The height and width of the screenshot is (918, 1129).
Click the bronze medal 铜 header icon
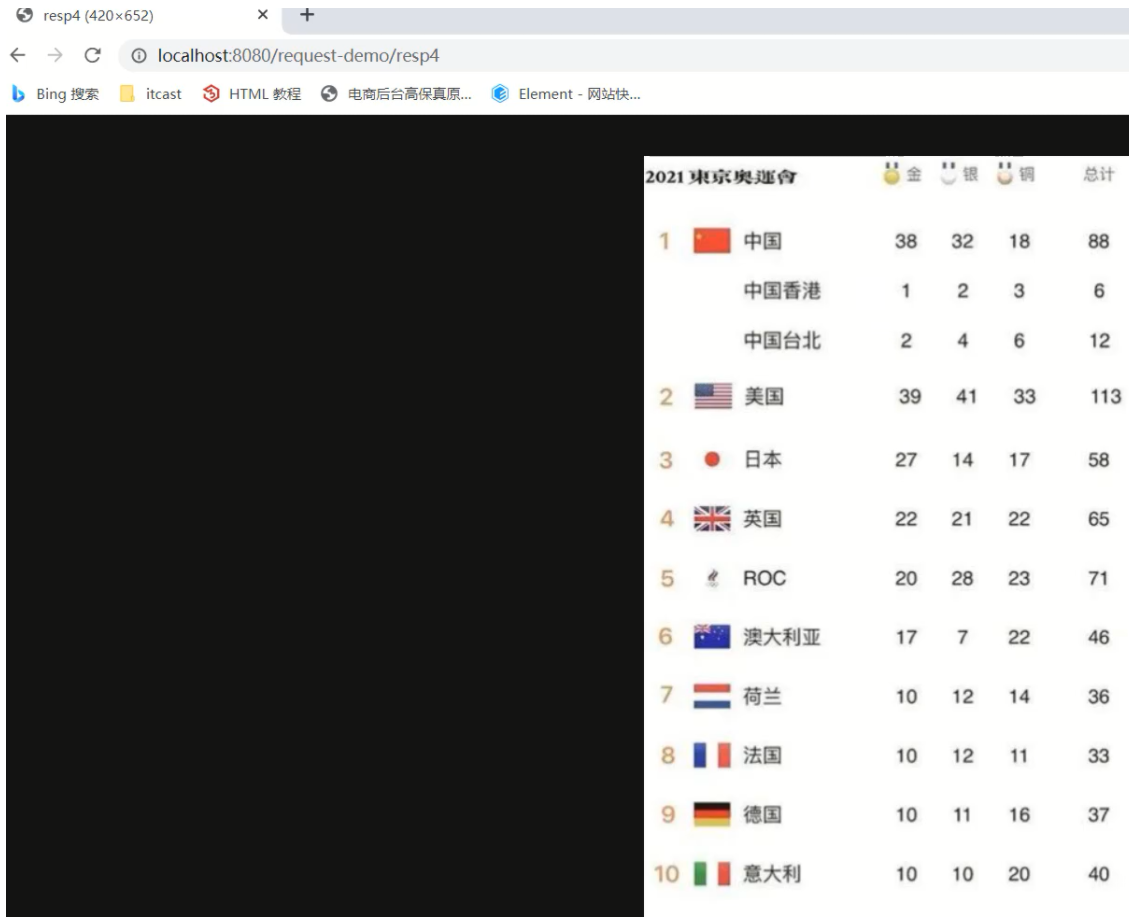(1005, 174)
